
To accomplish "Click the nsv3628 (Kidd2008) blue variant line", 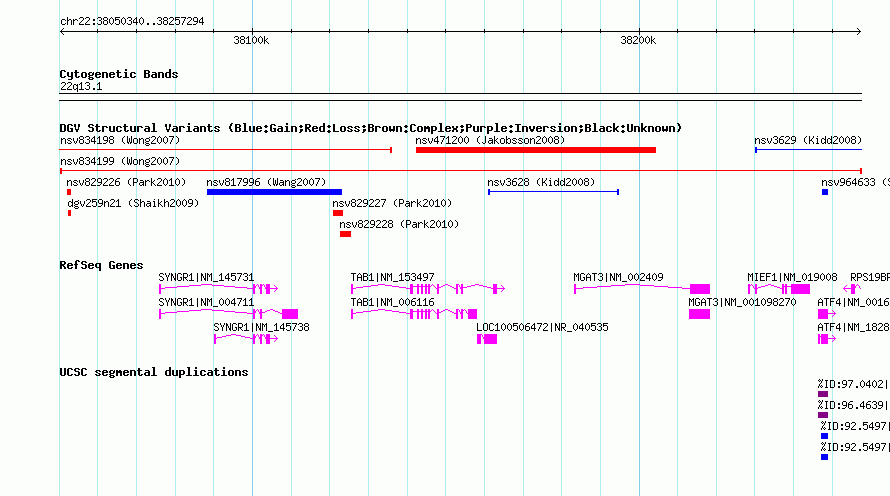I will [x=553, y=192].
